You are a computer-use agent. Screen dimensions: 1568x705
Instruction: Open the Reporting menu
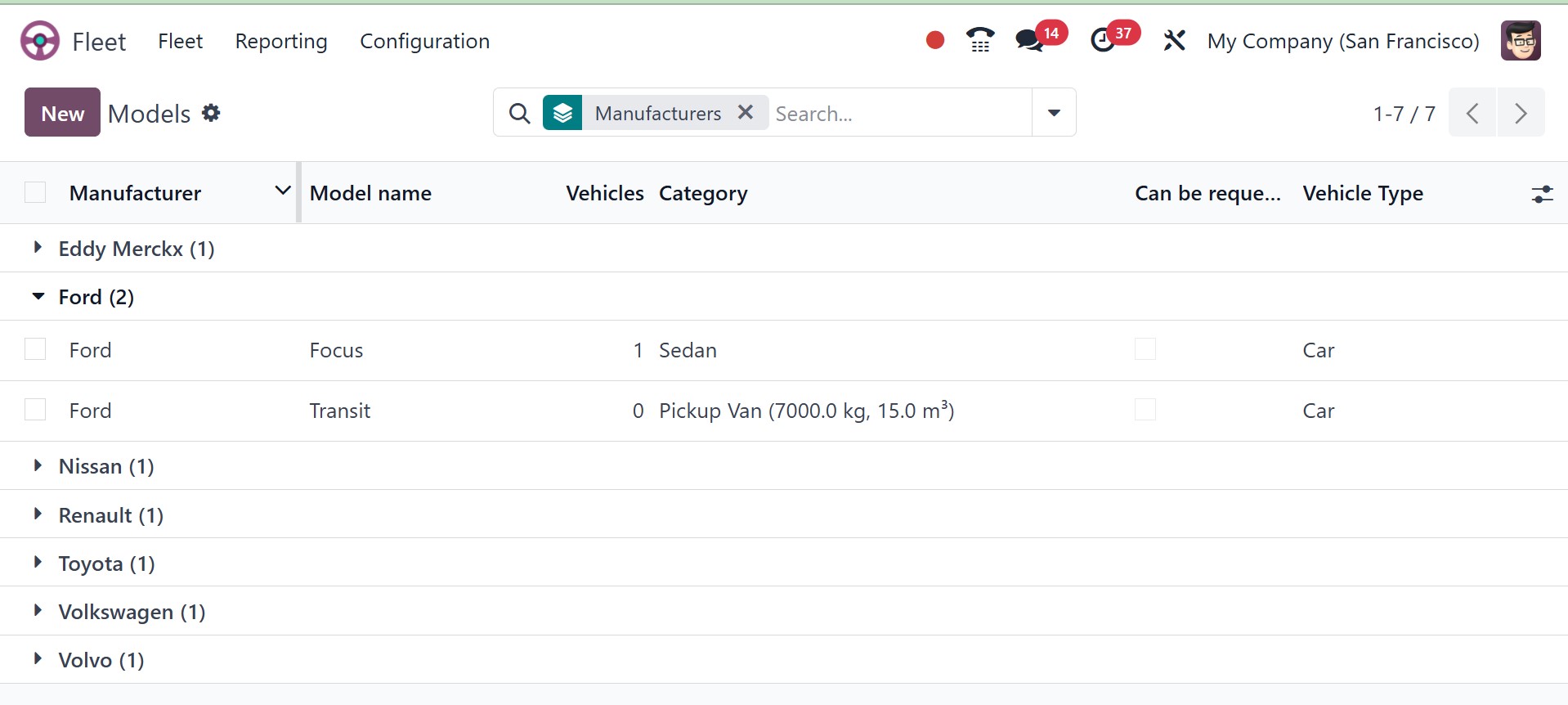(281, 41)
